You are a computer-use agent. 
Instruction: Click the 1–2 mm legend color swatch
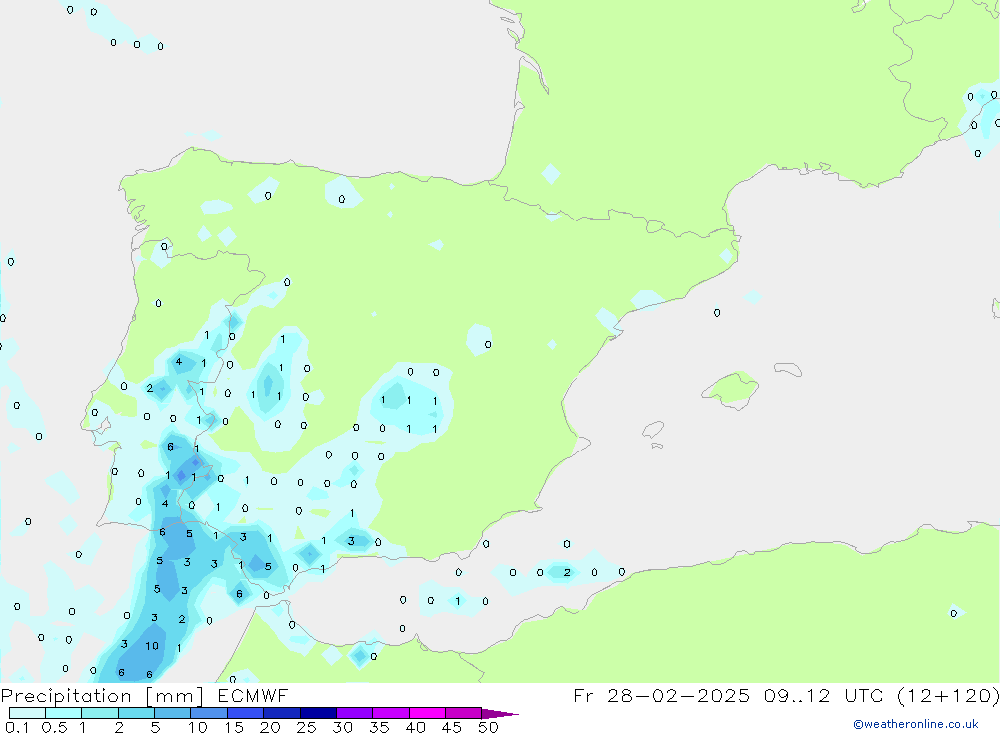point(99,713)
